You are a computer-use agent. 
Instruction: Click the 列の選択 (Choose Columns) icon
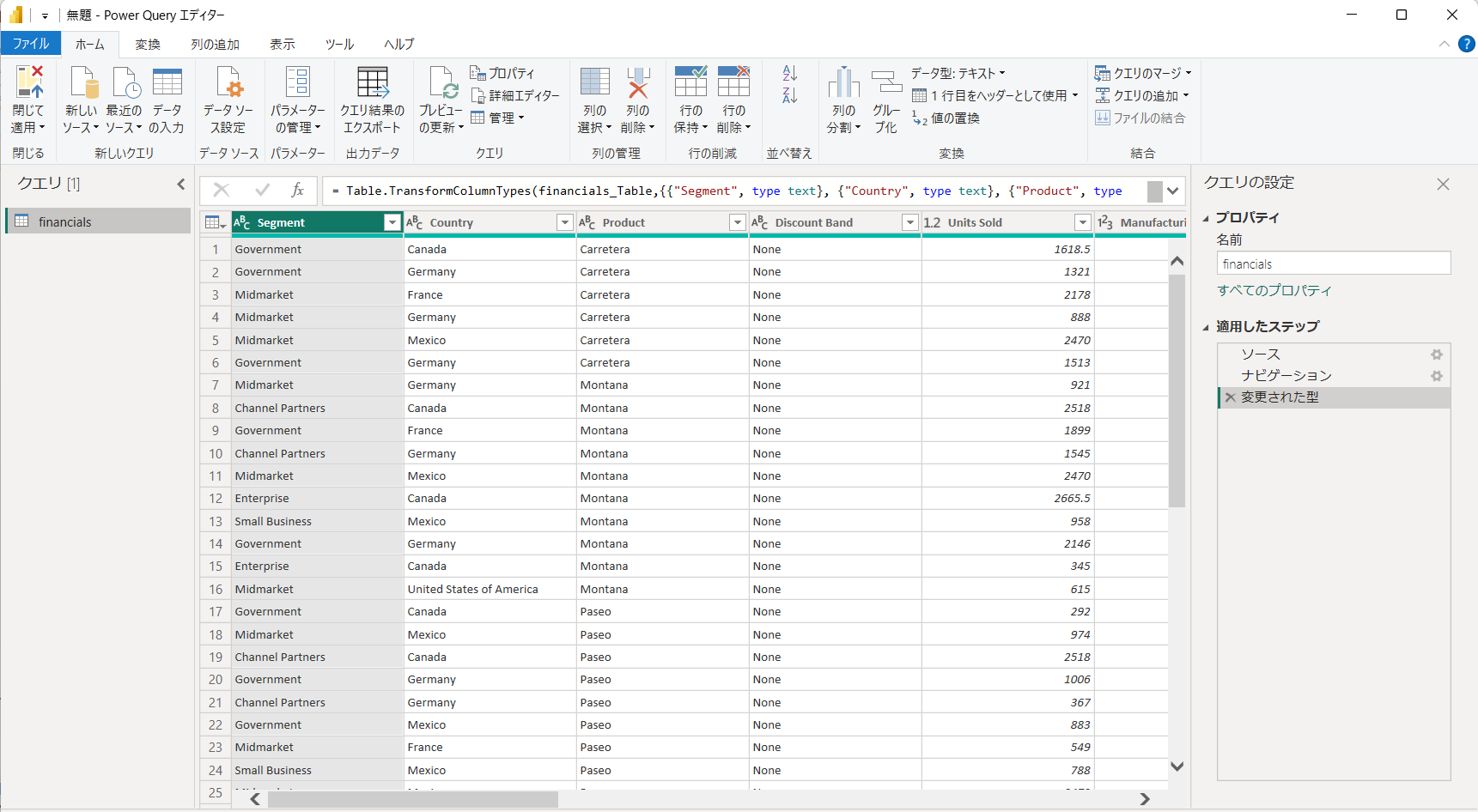click(x=594, y=82)
